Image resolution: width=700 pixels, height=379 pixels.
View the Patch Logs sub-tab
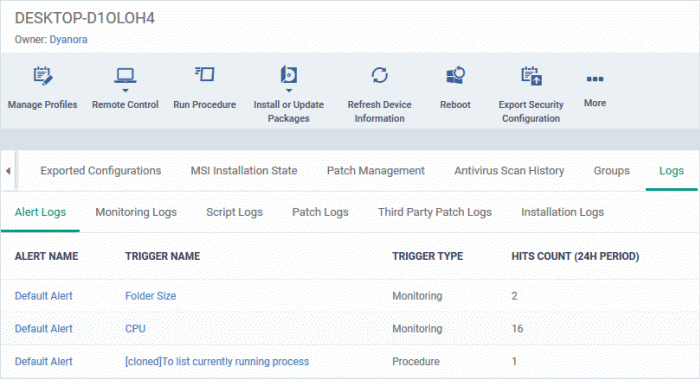[320, 212]
